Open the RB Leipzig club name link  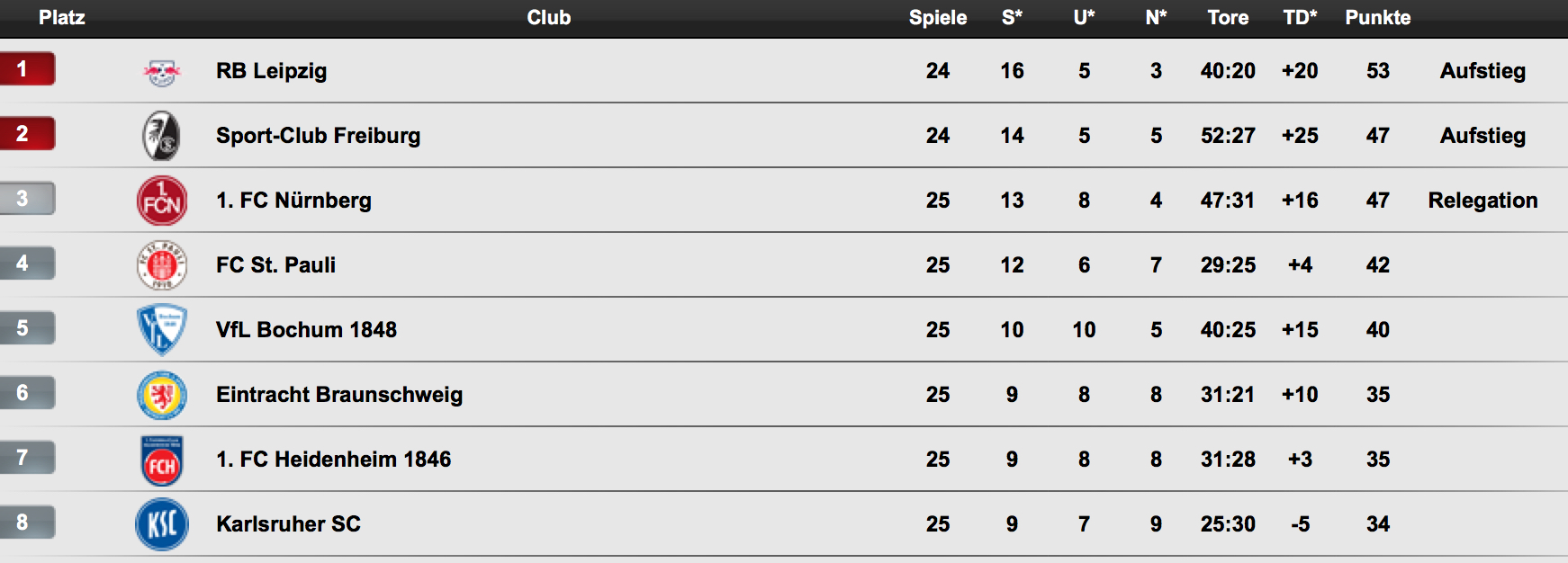click(x=271, y=71)
